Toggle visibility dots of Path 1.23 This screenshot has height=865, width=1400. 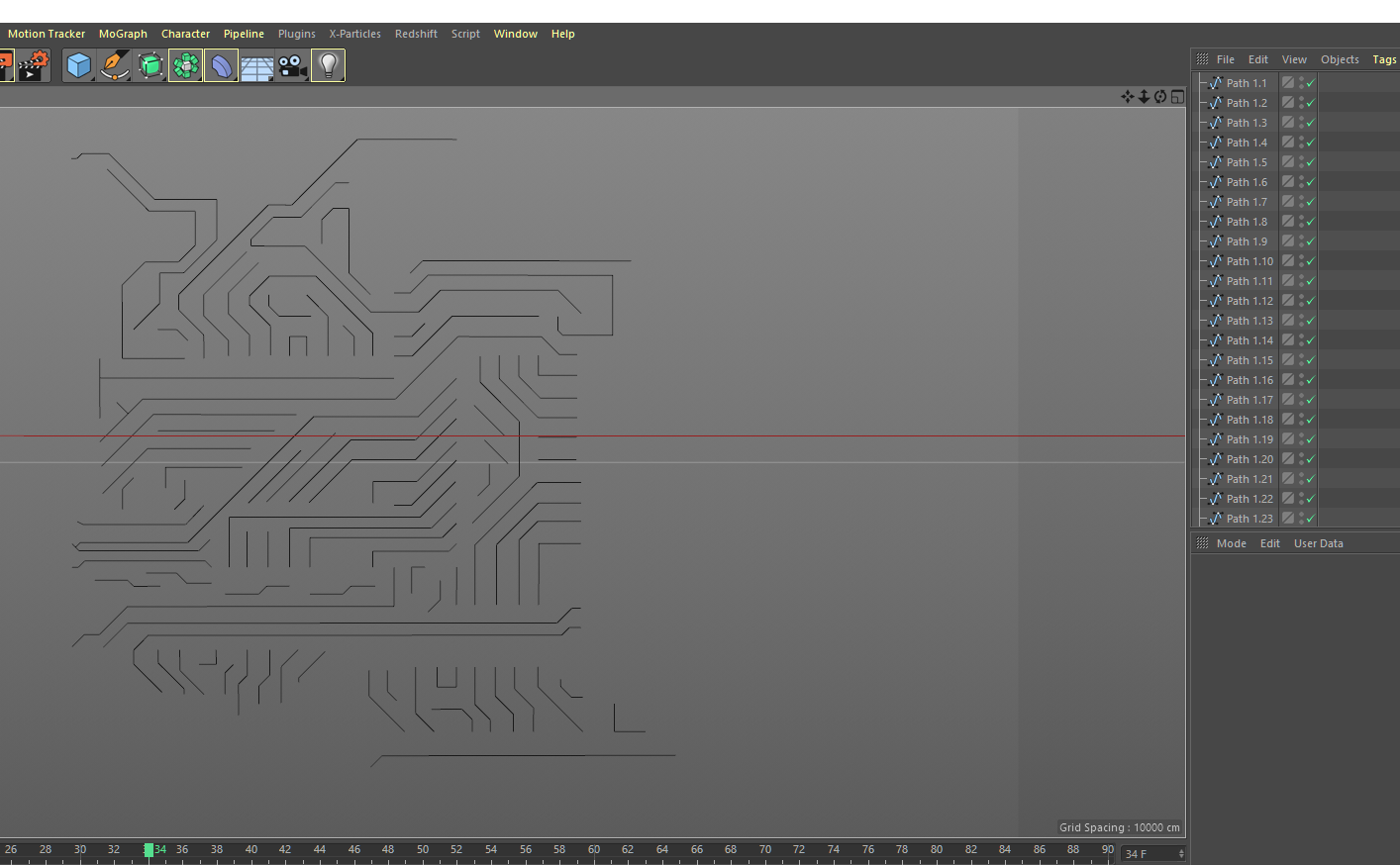click(1301, 519)
